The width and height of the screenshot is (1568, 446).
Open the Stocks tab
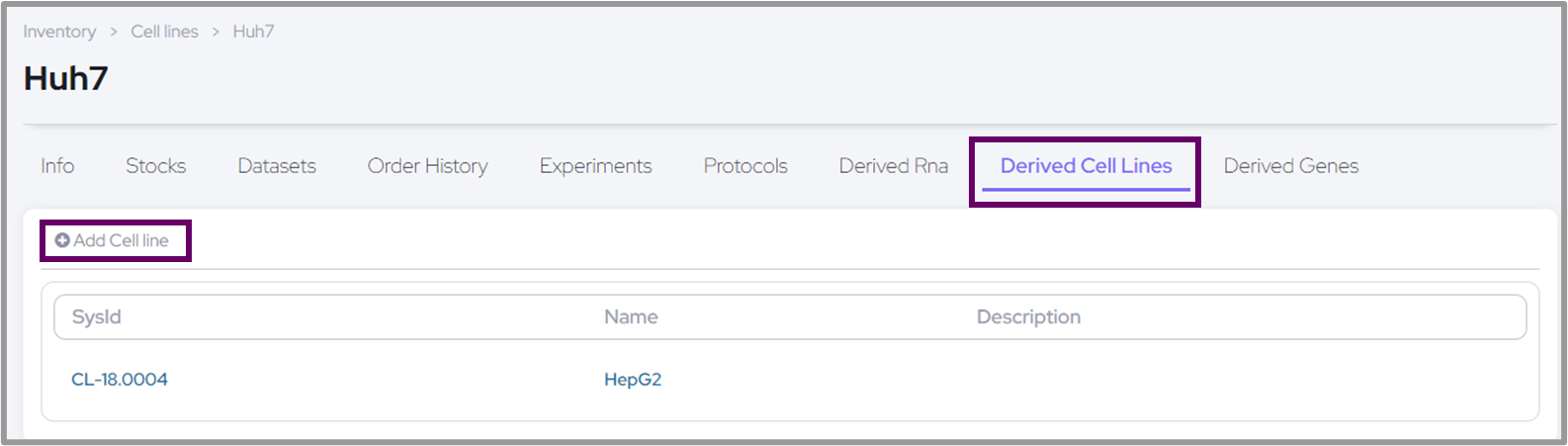point(155,166)
